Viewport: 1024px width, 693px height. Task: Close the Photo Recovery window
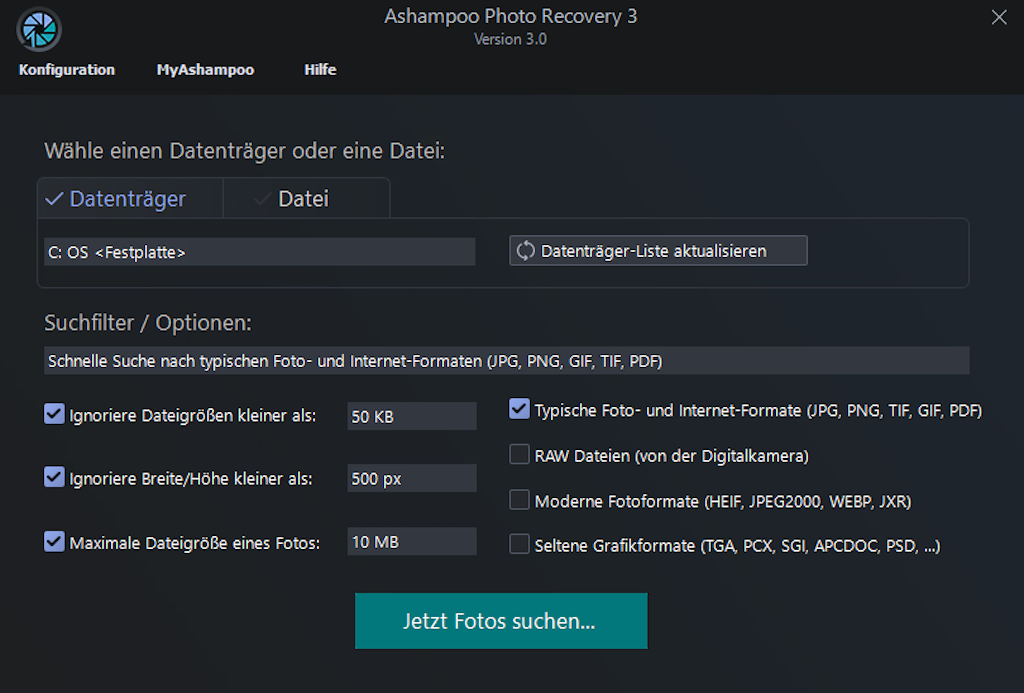(998, 17)
